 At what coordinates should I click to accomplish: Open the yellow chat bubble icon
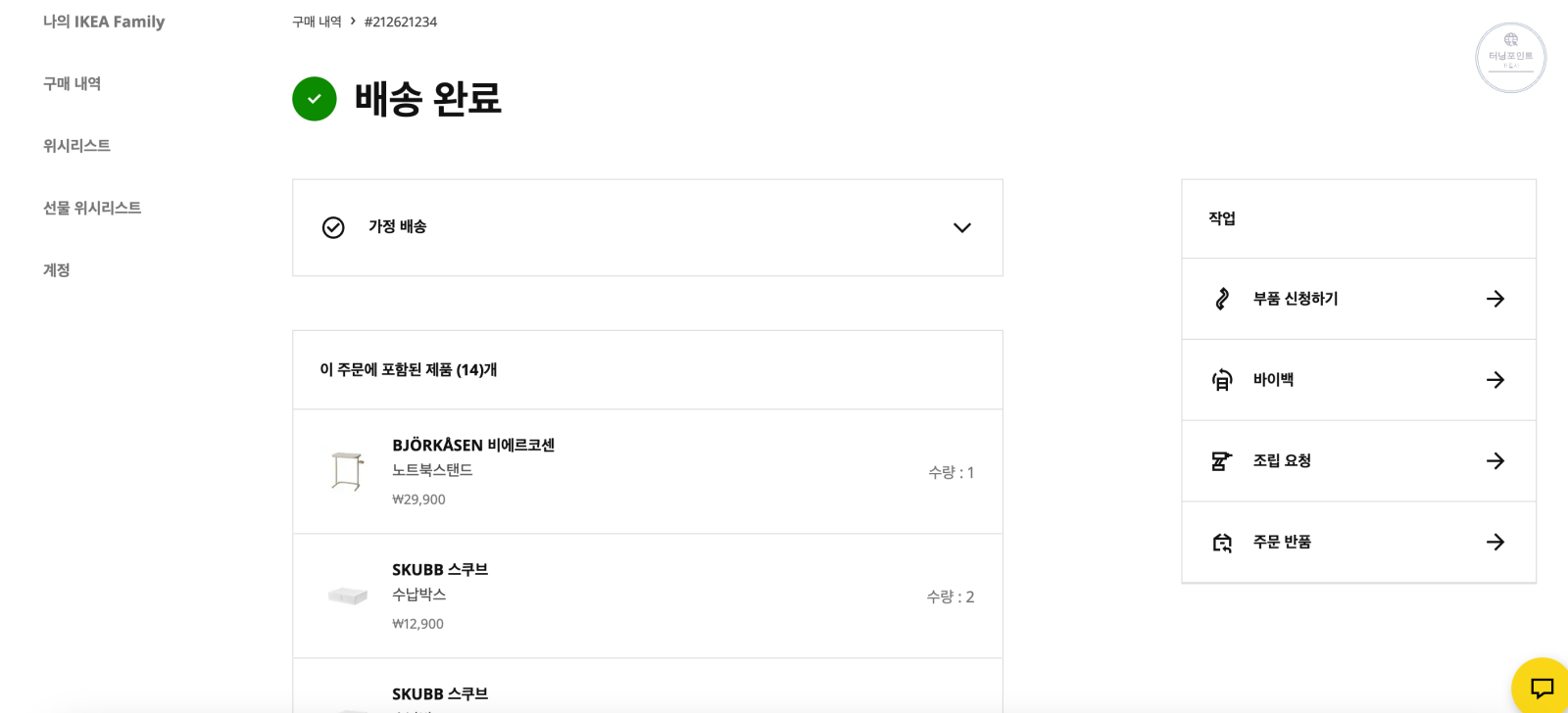click(x=1542, y=688)
